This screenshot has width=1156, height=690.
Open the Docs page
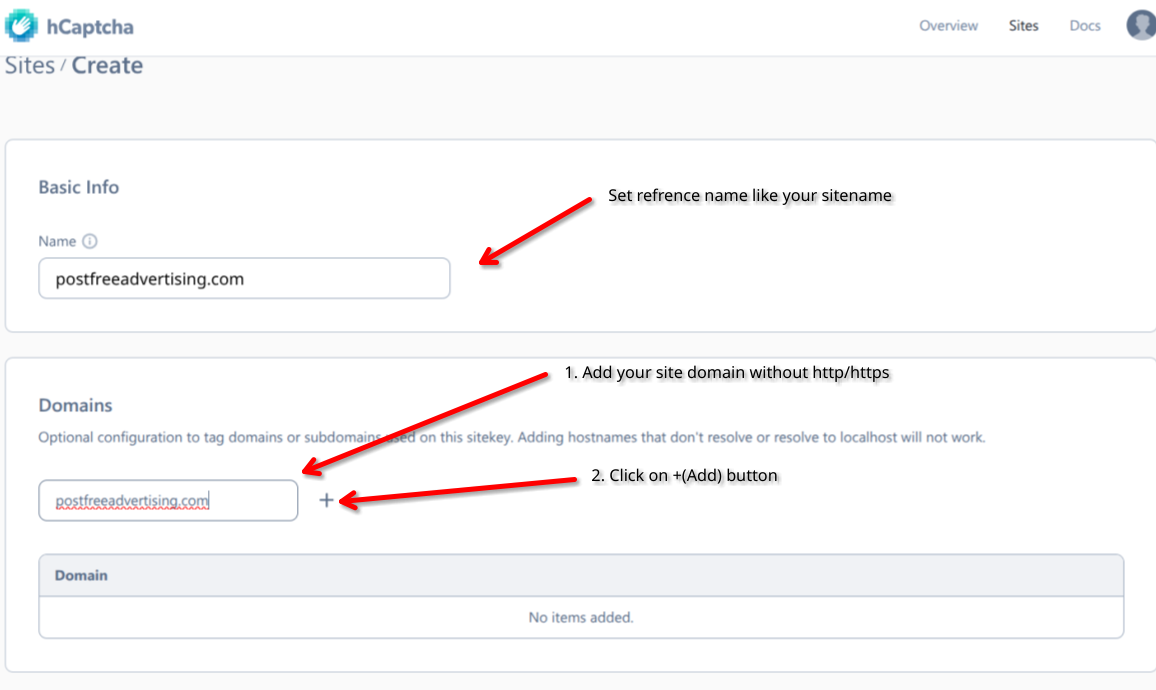1084,25
